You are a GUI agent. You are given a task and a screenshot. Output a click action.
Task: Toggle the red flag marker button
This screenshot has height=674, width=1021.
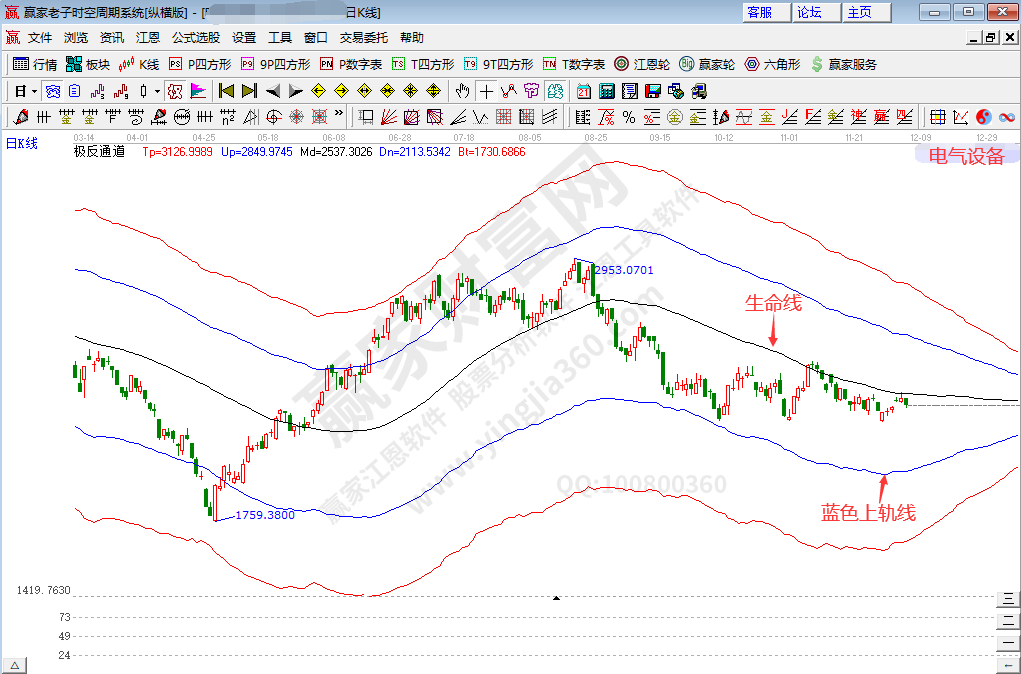coord(198,91)
